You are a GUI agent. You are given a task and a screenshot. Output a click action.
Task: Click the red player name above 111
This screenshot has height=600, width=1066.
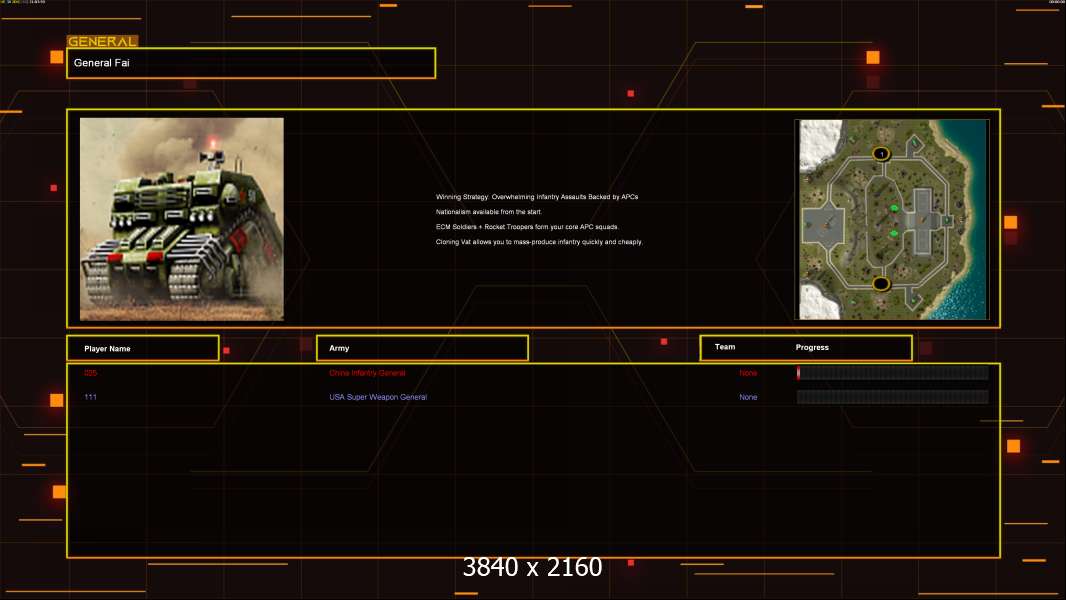(90, 373)
